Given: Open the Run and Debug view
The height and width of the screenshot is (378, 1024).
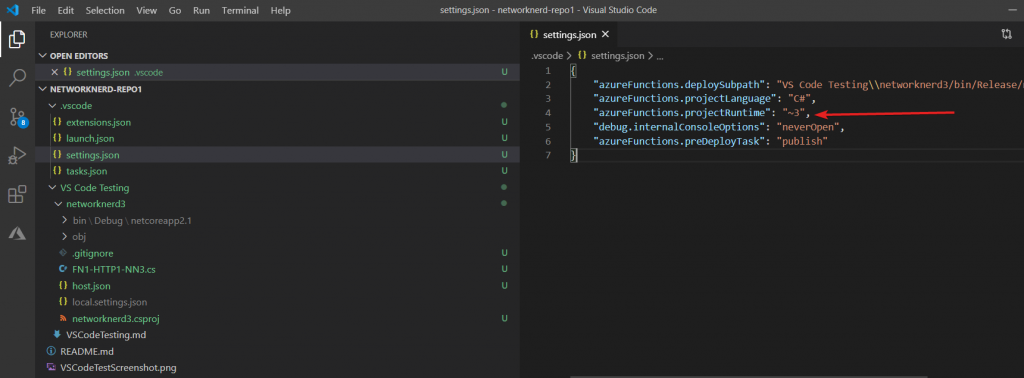Looking at the screenshot, I should pyautogui.click(x=17, y=156).
